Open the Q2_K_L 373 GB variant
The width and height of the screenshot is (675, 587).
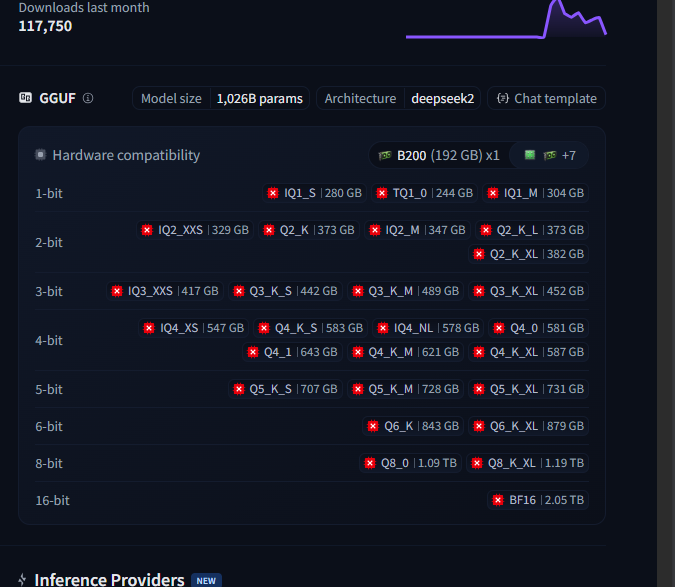pyautogui.click(x=532, y=230)
